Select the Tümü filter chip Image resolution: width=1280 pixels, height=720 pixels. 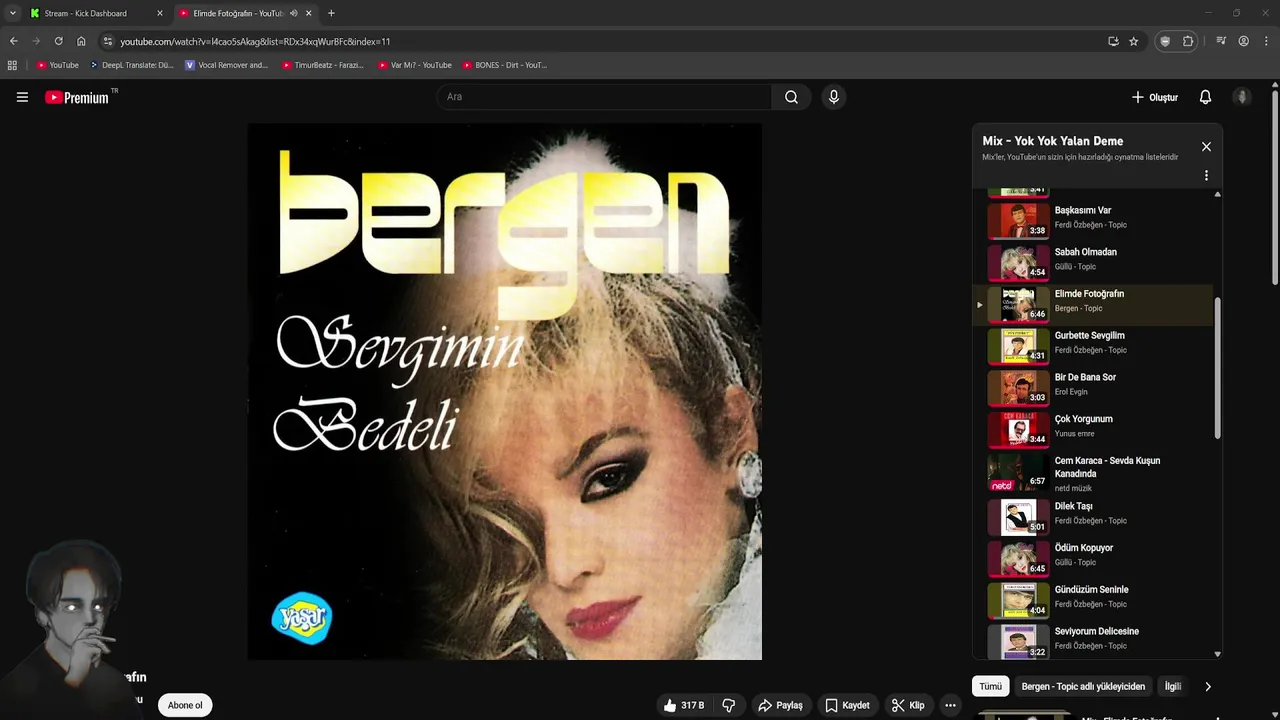[990, 686]
